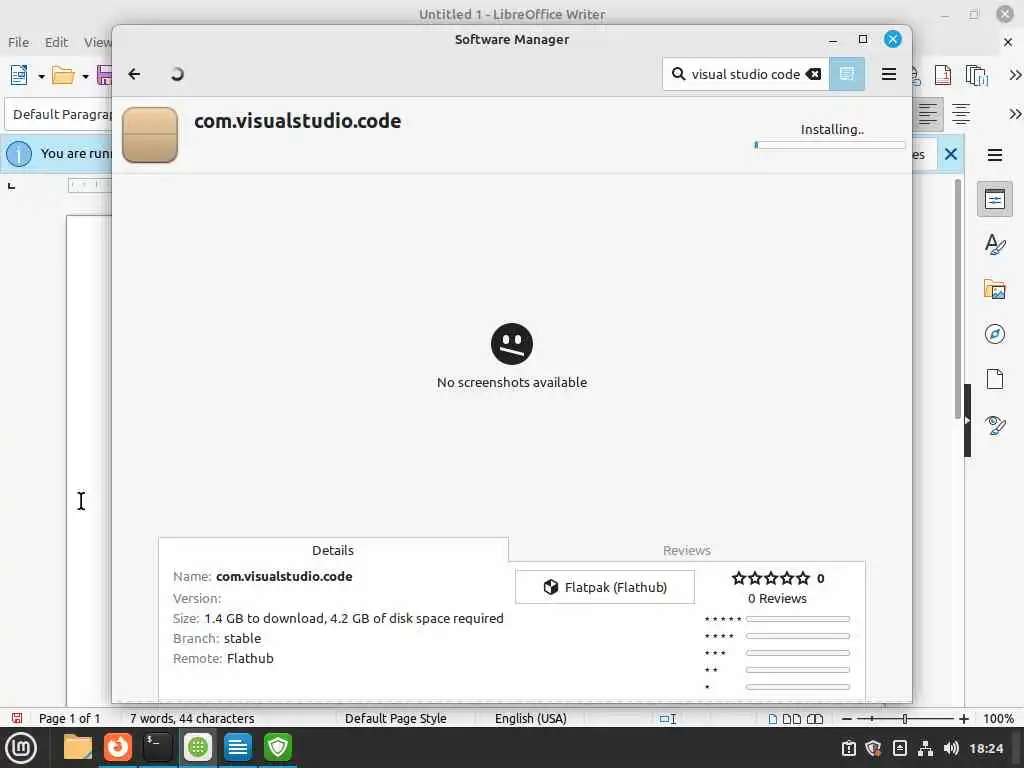
Task: Select single-page view layout
Action: click(773, 719)
